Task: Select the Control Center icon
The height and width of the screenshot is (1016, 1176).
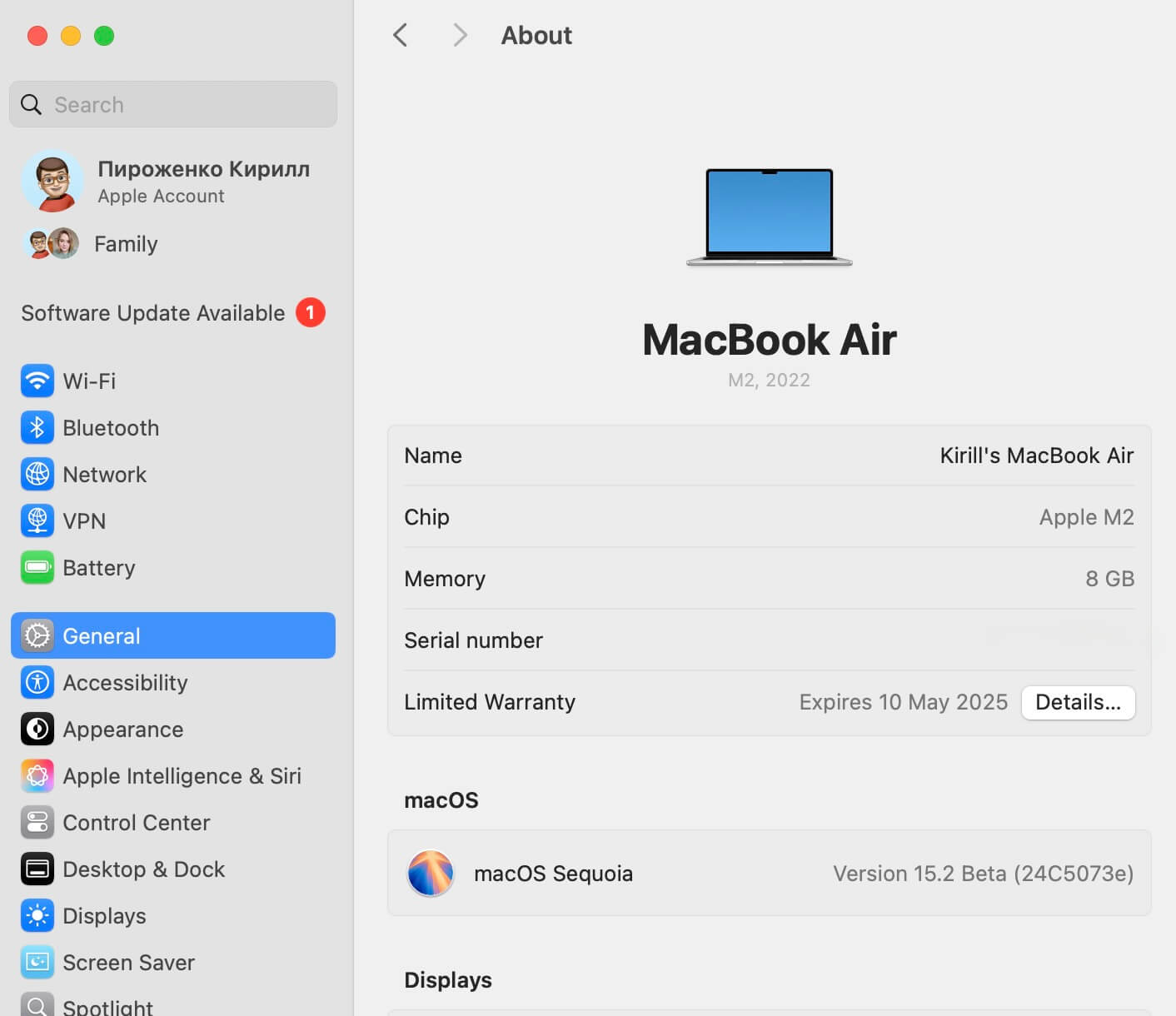Action: tap(37, 822)
